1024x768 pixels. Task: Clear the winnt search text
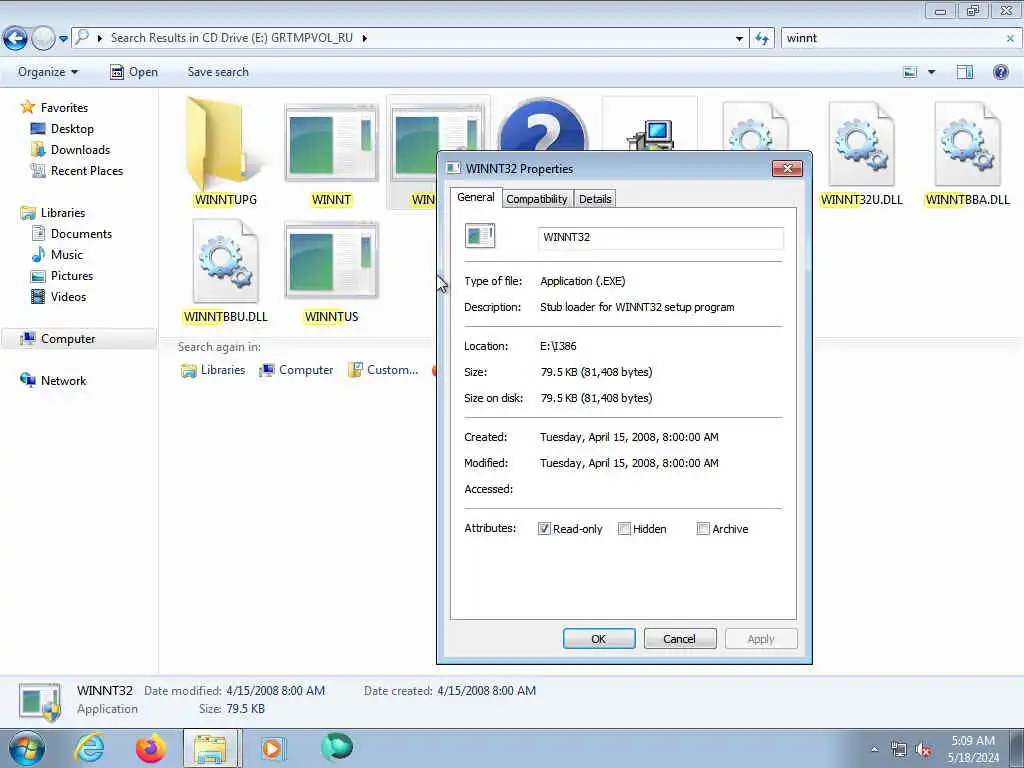(1010, 39)
